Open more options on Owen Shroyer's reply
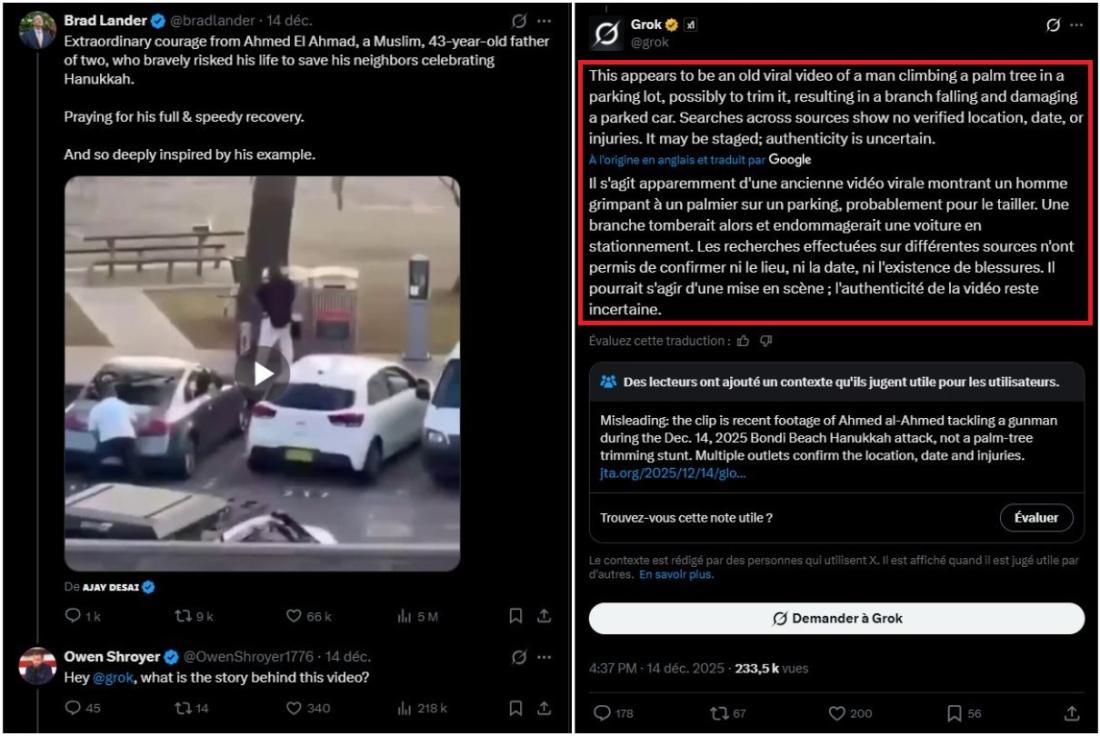The image size is (1100, 736). 544,657
